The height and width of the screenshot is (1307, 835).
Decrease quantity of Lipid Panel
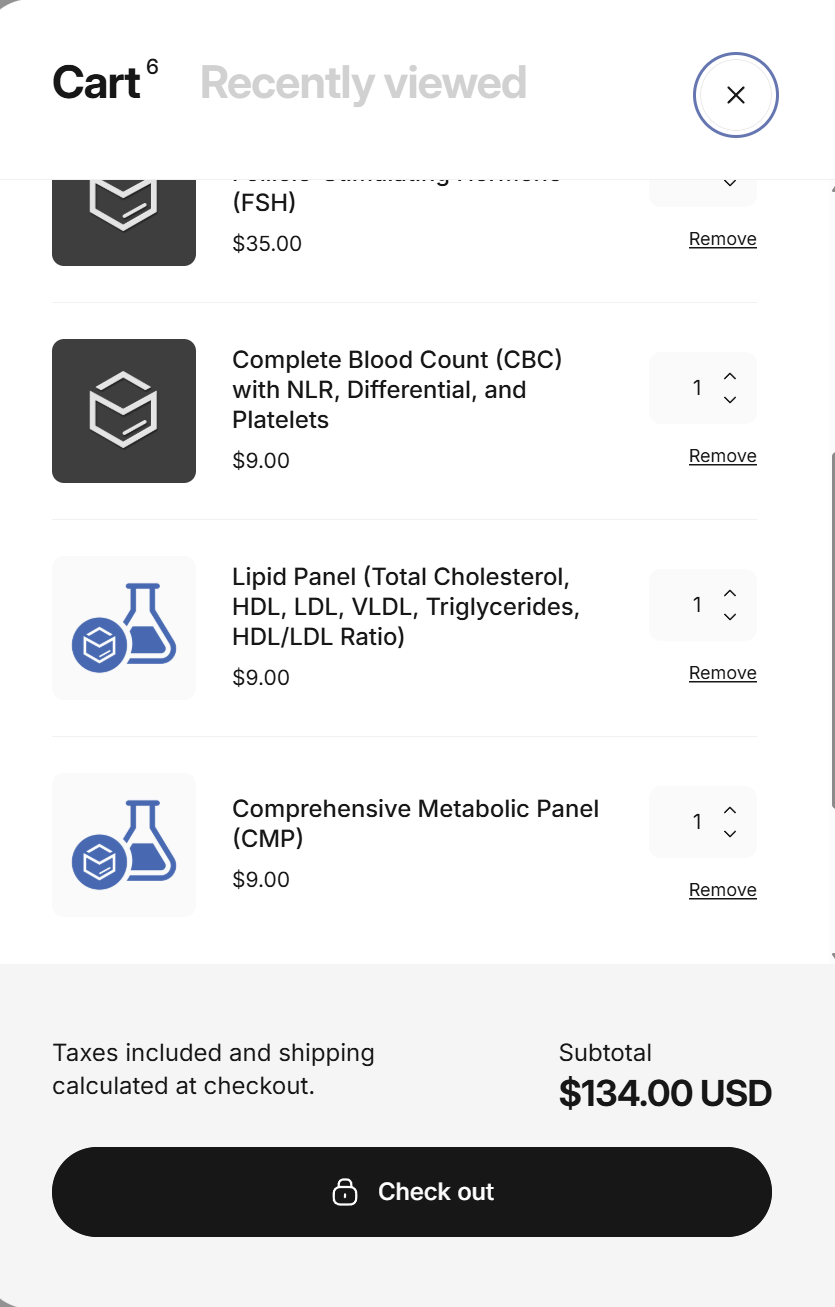pyautogui.click(x=730, y=617)
